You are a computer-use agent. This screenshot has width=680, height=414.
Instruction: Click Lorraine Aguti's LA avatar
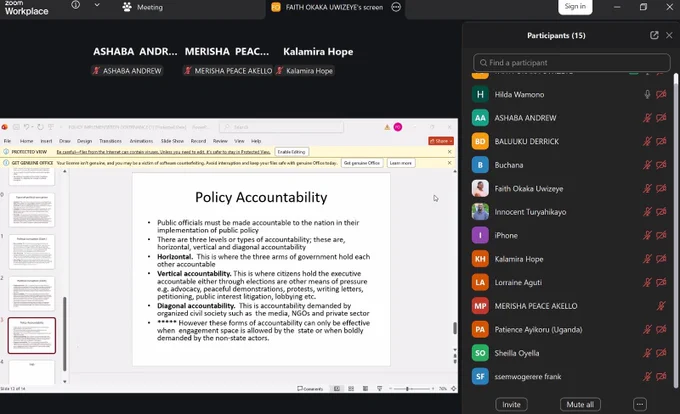coord(480,282)
